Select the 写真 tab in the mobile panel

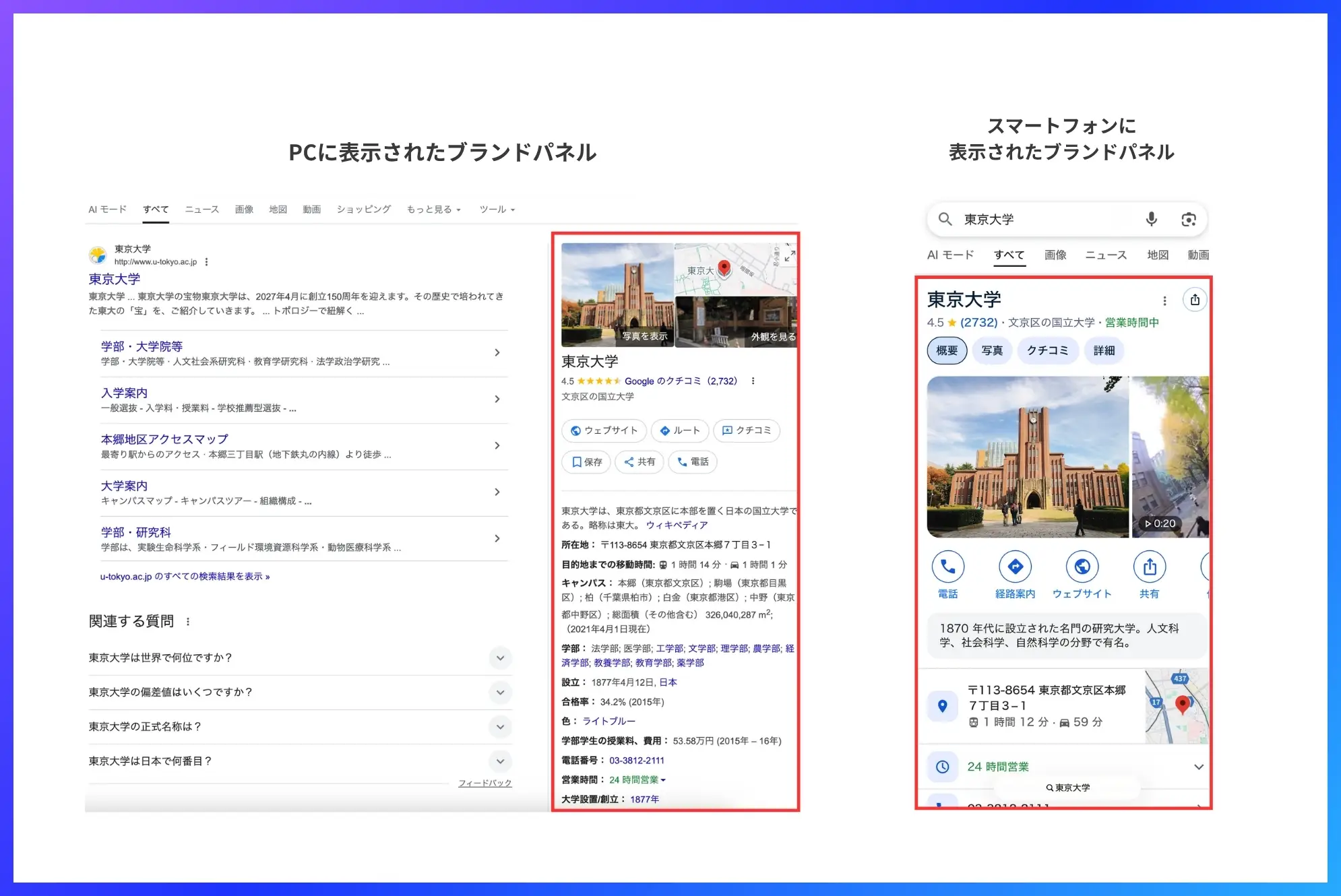pos(992,350)
